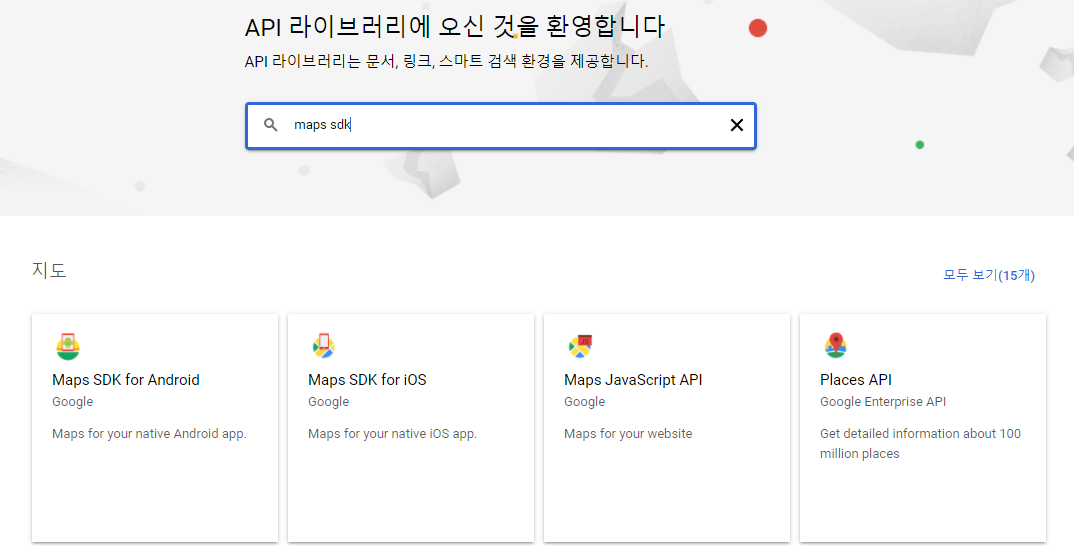1074x559 pixels.
Task: Clear the search field with the X icon
Action: point(736,125)
